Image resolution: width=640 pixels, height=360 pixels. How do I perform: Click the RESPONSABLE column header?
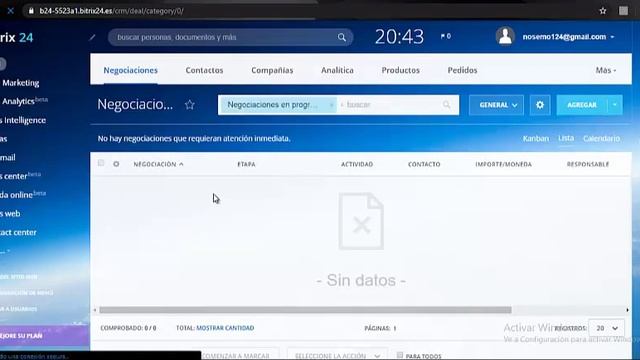pyautogui.click(x=588, y=164)
